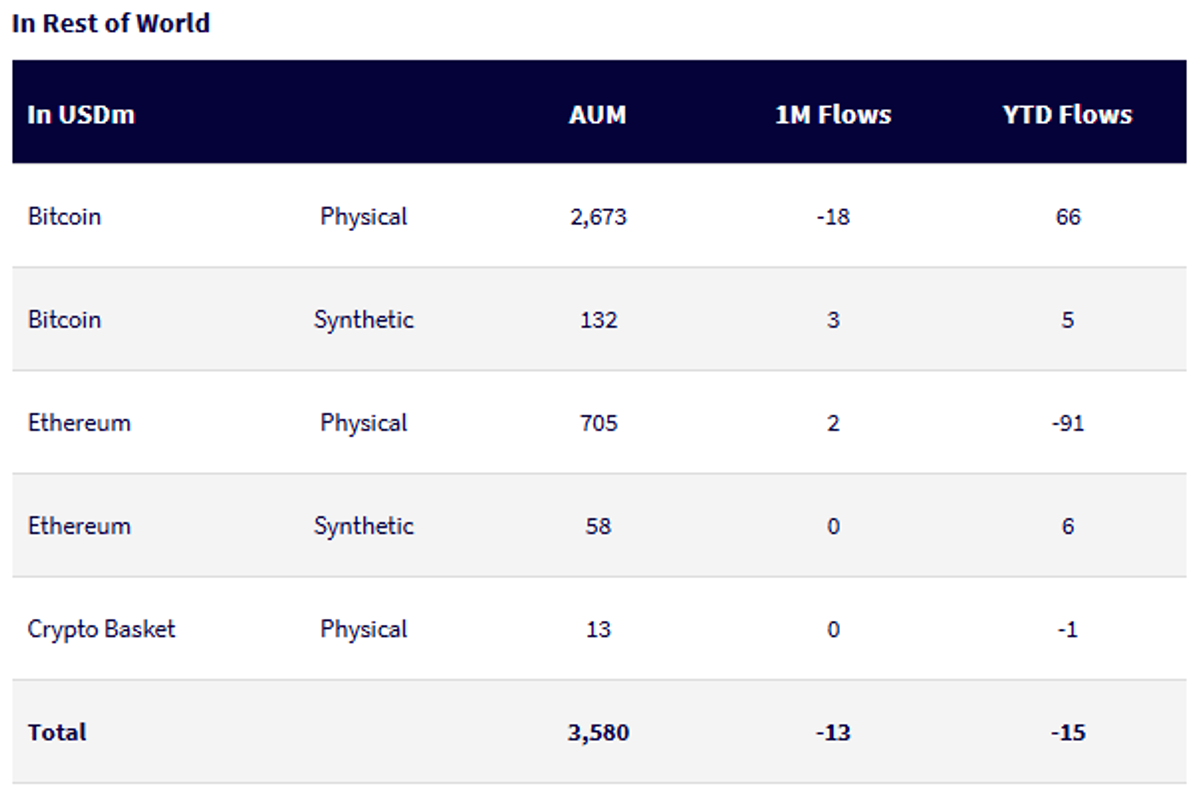Click the In Rest of World heading
This screenshot has height=793, width=1200.
tap(110, 23)
